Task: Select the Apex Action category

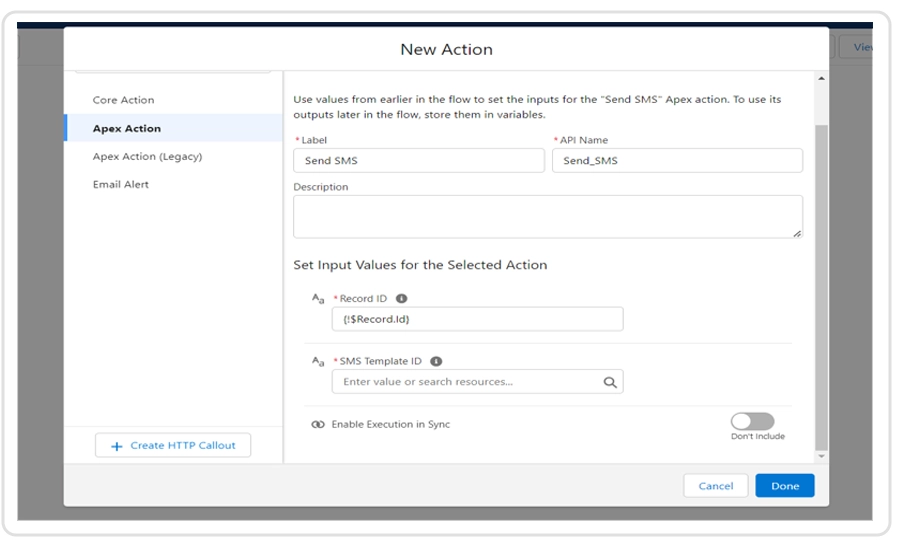Action: click(127, 128)
